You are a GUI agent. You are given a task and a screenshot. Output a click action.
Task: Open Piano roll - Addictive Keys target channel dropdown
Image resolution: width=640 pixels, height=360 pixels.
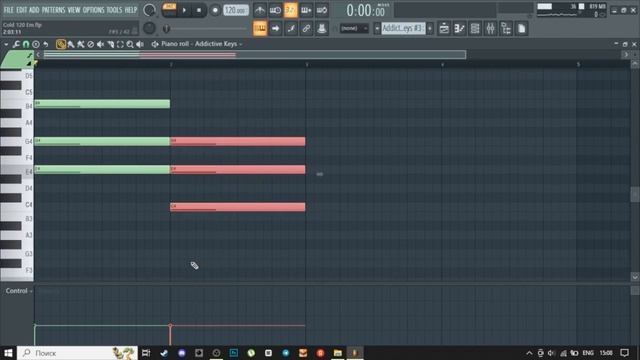tap(202, 44)
